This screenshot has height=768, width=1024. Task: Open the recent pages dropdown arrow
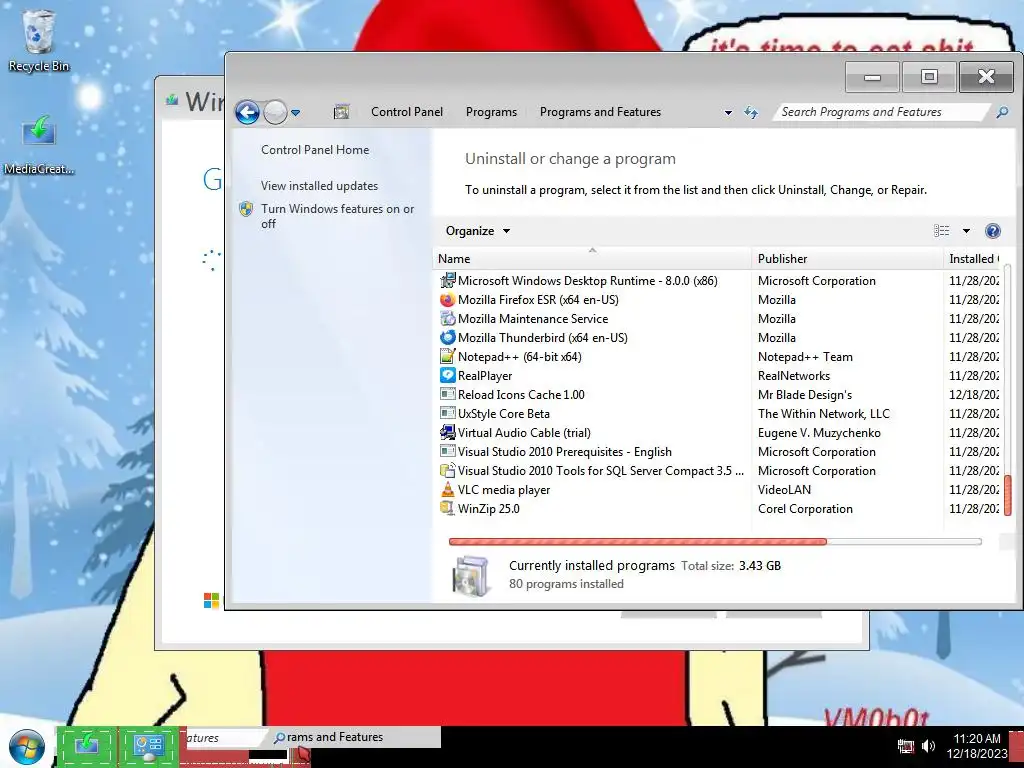coord(295,113)
